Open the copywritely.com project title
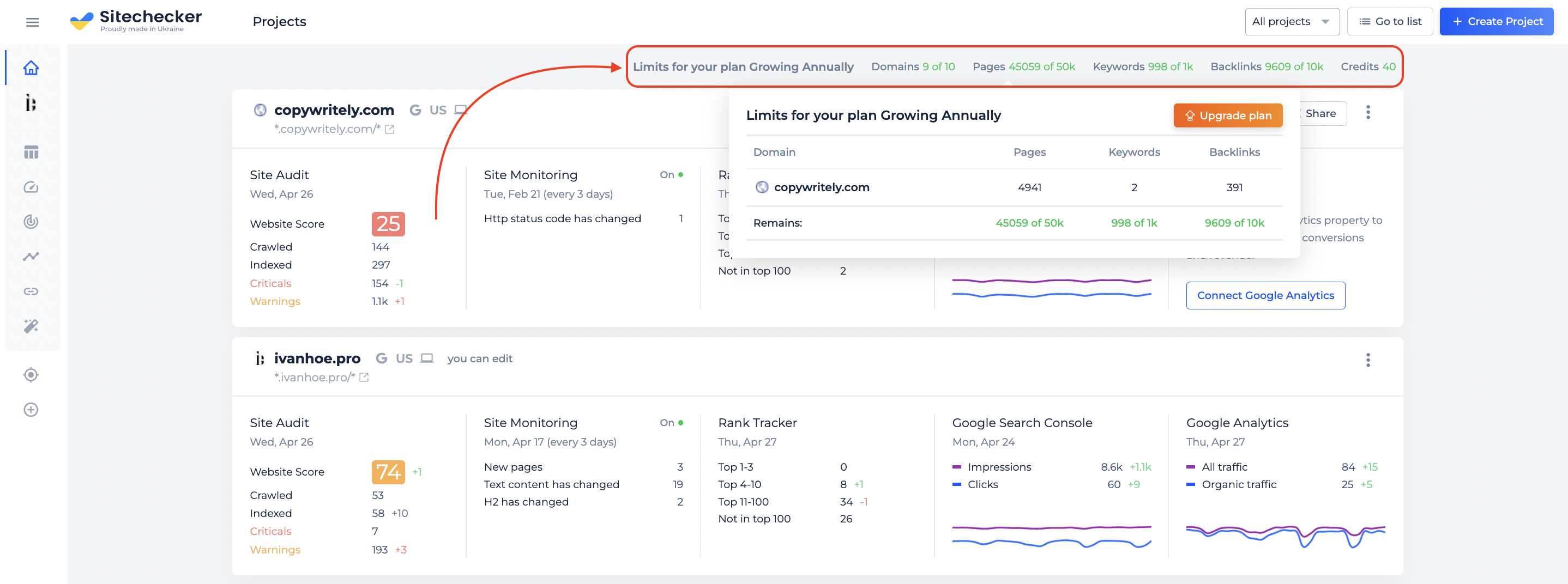The width and height of the screenshot is (1568, 584). coord(334,110)
